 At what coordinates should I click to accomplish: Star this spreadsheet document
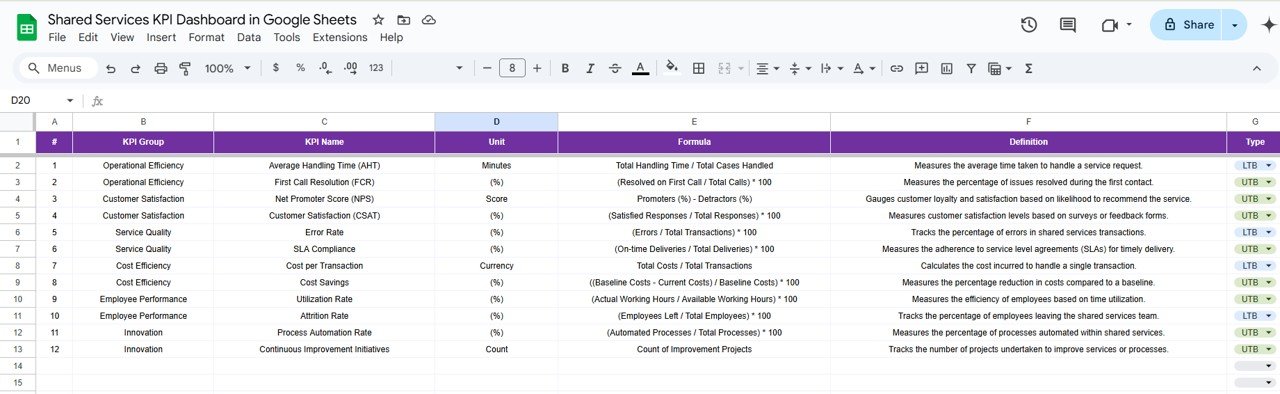378,20
